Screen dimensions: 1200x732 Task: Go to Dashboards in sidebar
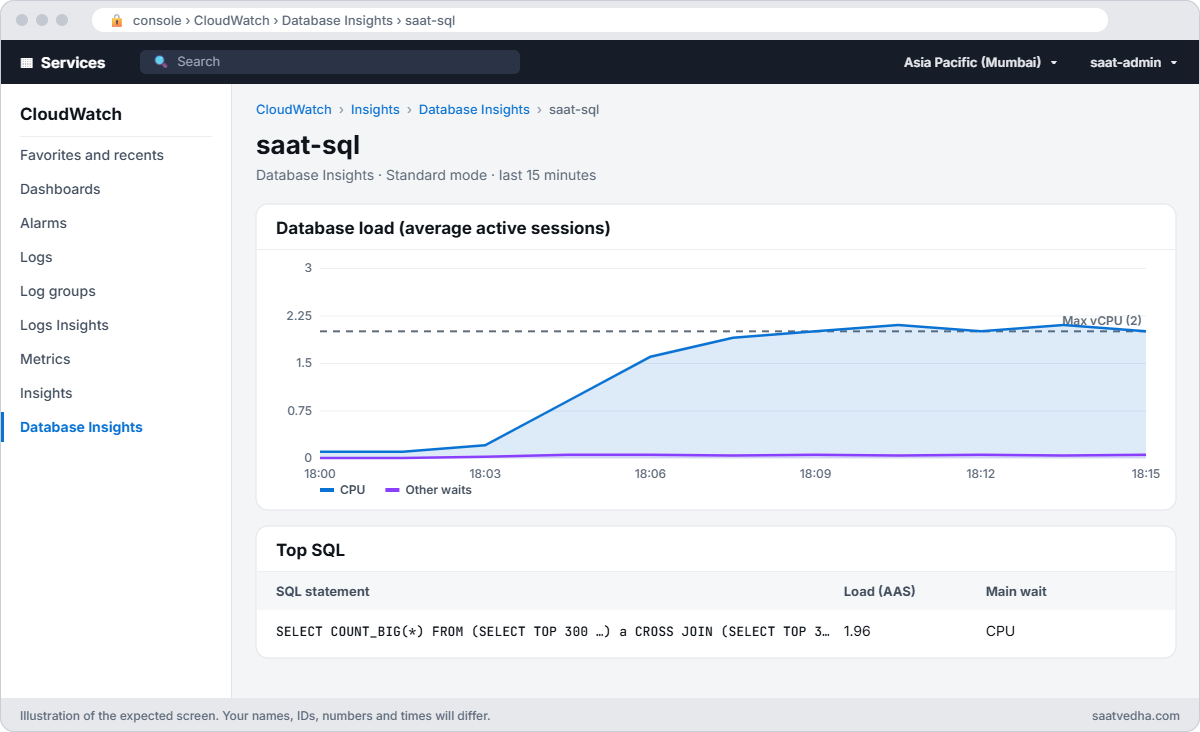pos(60,189)
